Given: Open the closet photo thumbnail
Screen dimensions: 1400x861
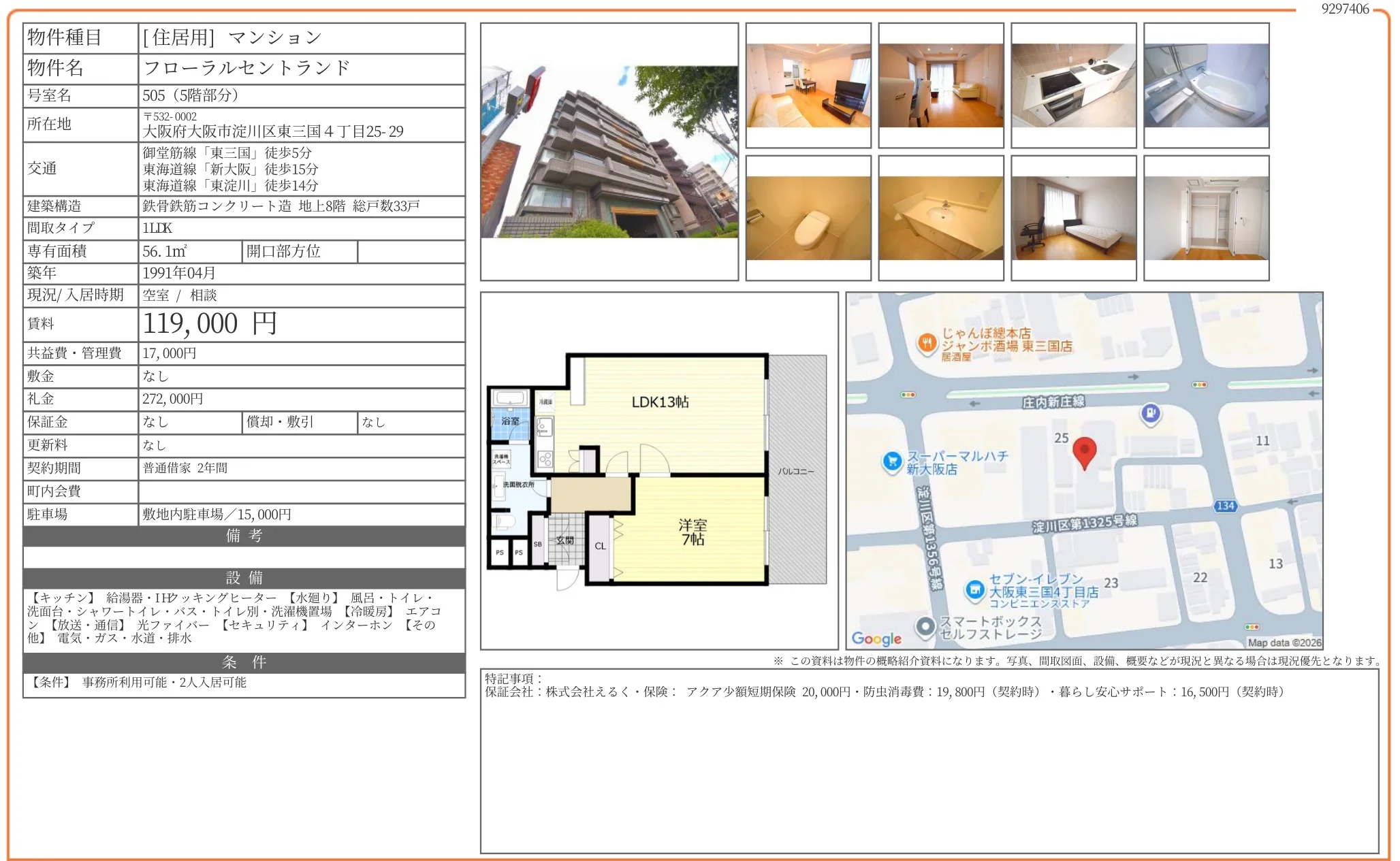Looking at the screenshot, I should click(1206, 218).
